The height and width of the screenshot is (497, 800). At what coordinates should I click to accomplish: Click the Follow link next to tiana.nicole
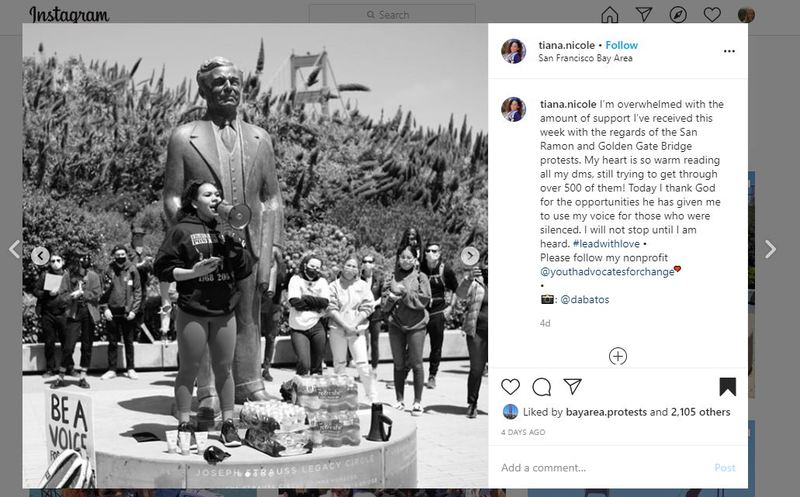tap(621, 45)
